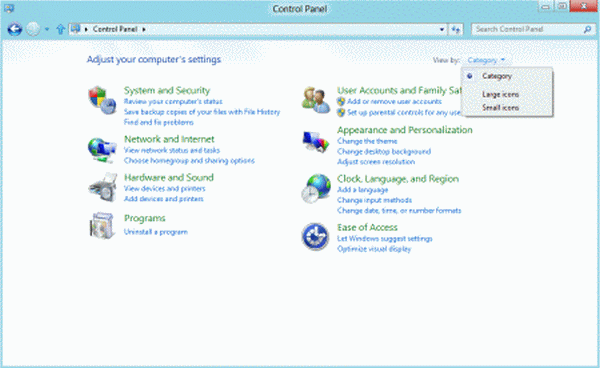Screen dimensions: 600x368
Task: Click the Ease of Access icon
Action: (x=315, y=237)
